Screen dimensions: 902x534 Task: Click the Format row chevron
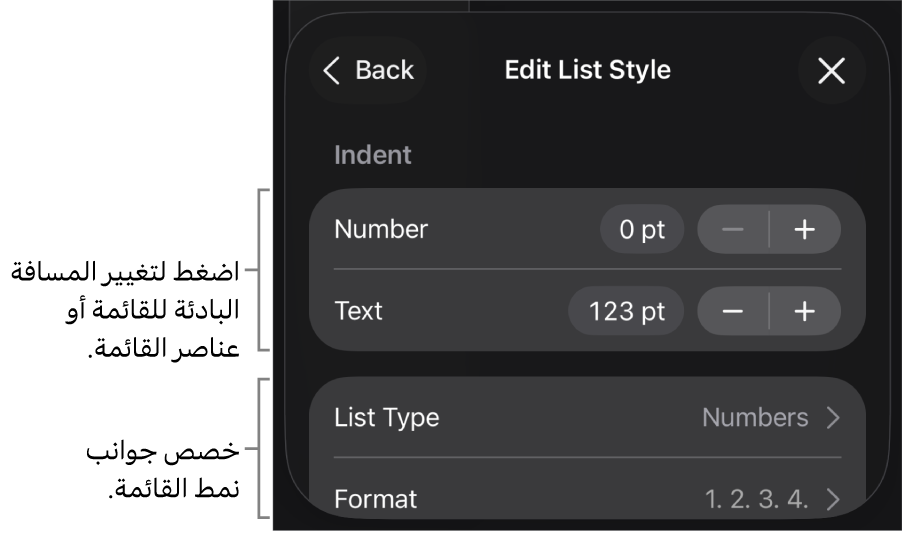point(833,499)
